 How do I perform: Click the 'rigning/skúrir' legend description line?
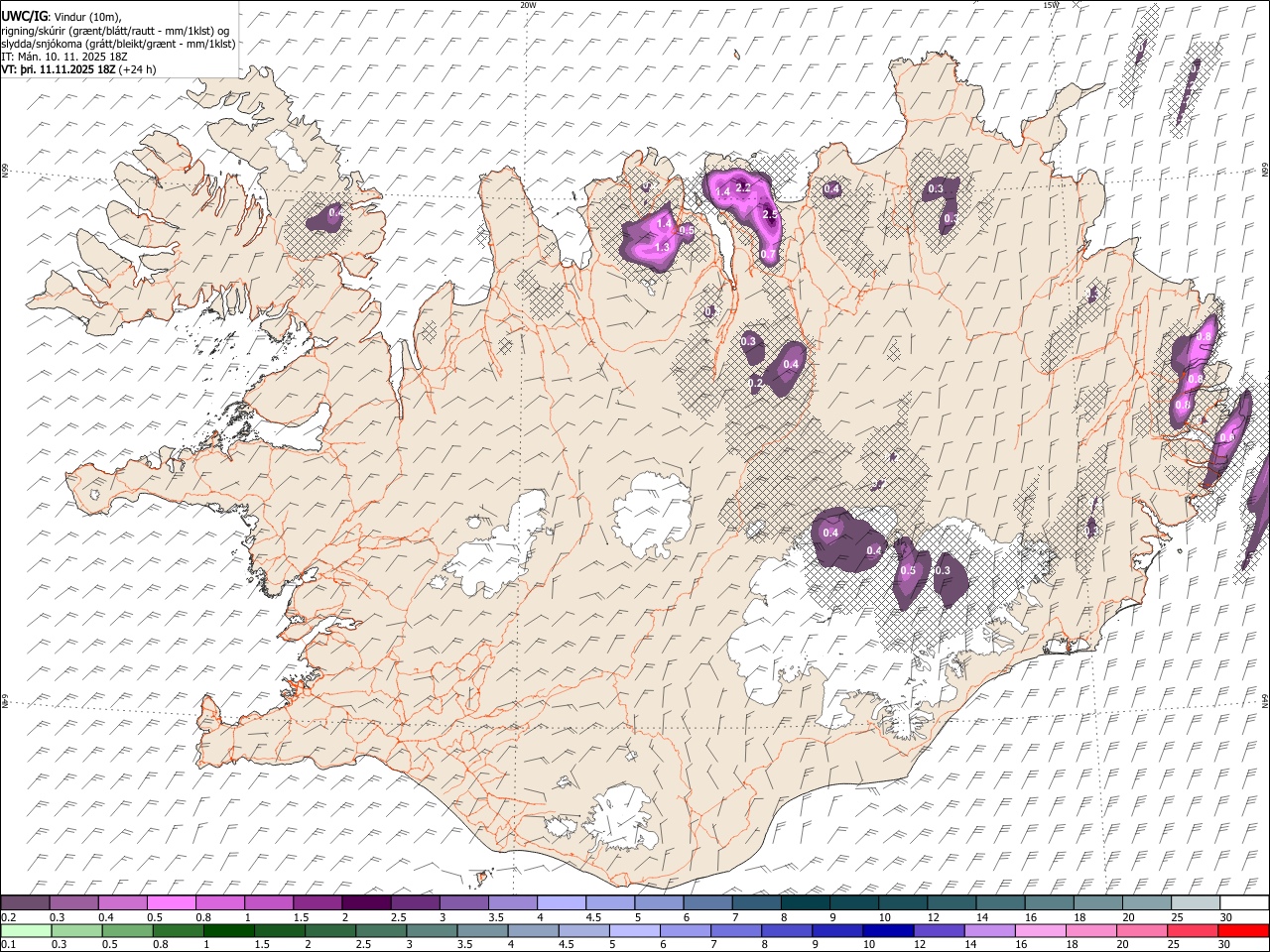[115, 30]
